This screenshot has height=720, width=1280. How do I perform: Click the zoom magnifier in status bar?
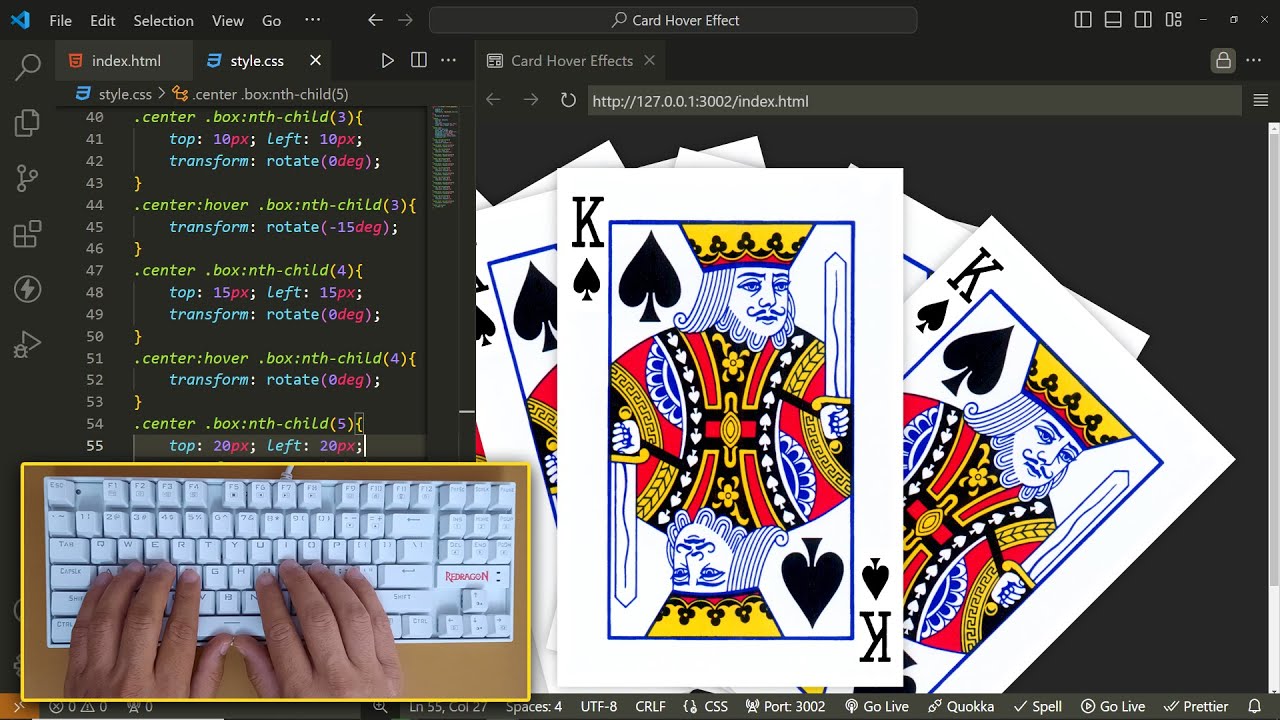click(x=380, y=707)
